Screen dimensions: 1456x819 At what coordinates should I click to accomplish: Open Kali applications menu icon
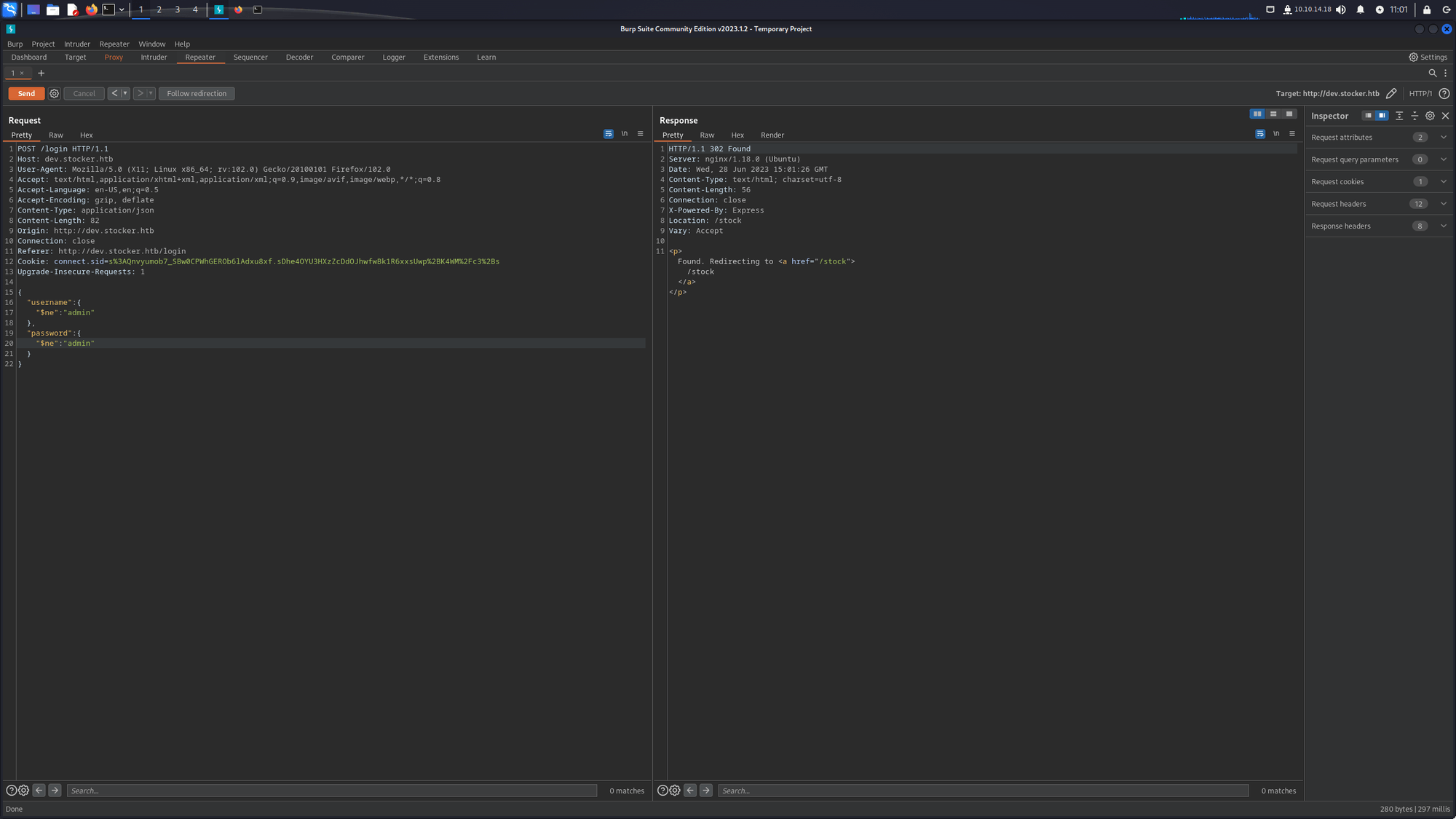click(9, 9)
